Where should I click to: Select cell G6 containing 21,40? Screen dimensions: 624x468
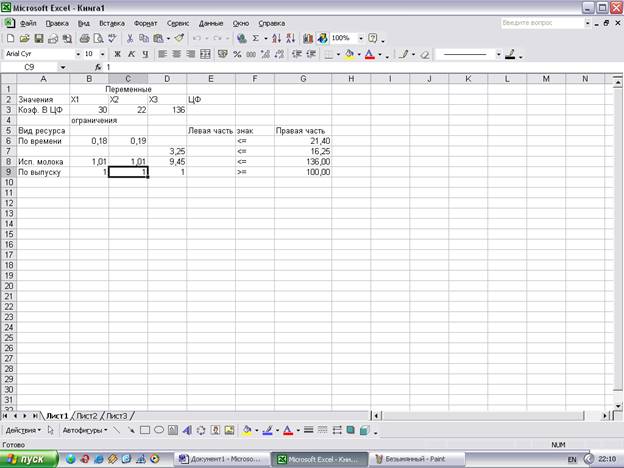pos(304,142)
